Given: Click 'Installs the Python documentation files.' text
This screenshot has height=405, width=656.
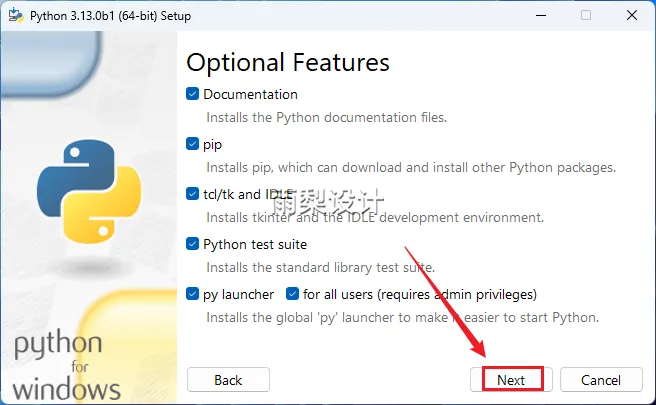Looking at the screenshot, I should pos(326,118).
